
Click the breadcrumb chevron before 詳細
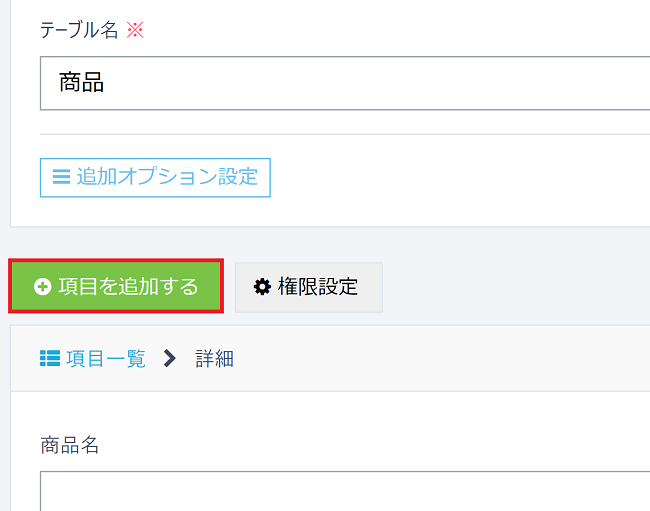169,358
